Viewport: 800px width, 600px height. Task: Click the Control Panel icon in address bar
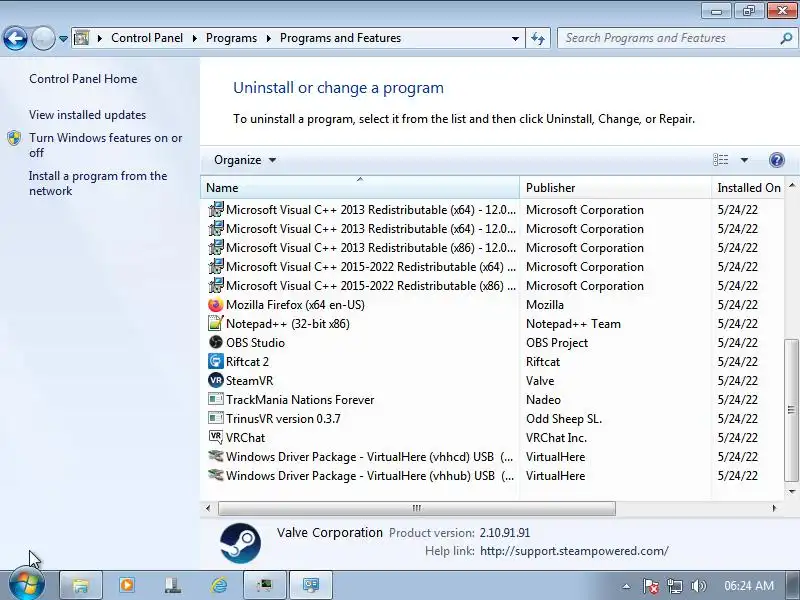(x=82, y=38)
